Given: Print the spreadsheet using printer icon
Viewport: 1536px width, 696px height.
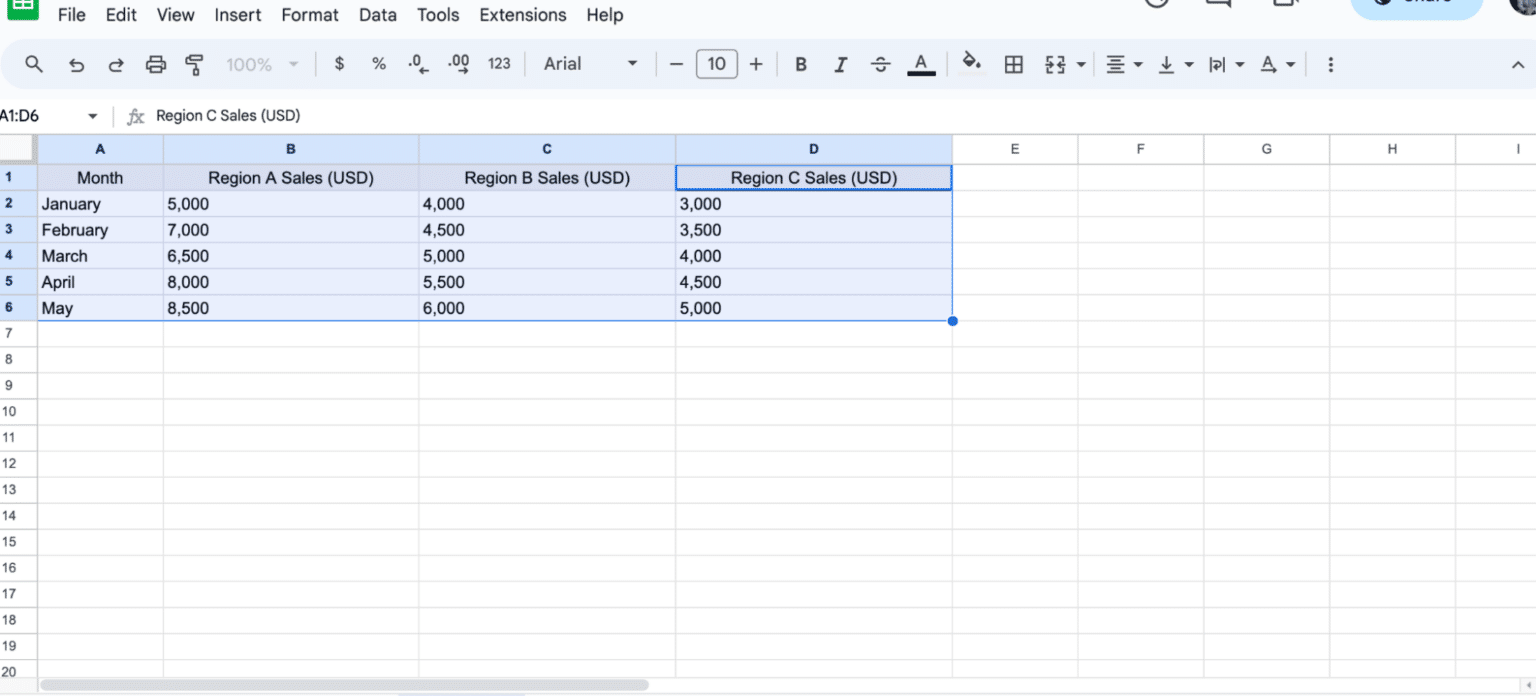Looking at the screenshot, I should [156, 65].
